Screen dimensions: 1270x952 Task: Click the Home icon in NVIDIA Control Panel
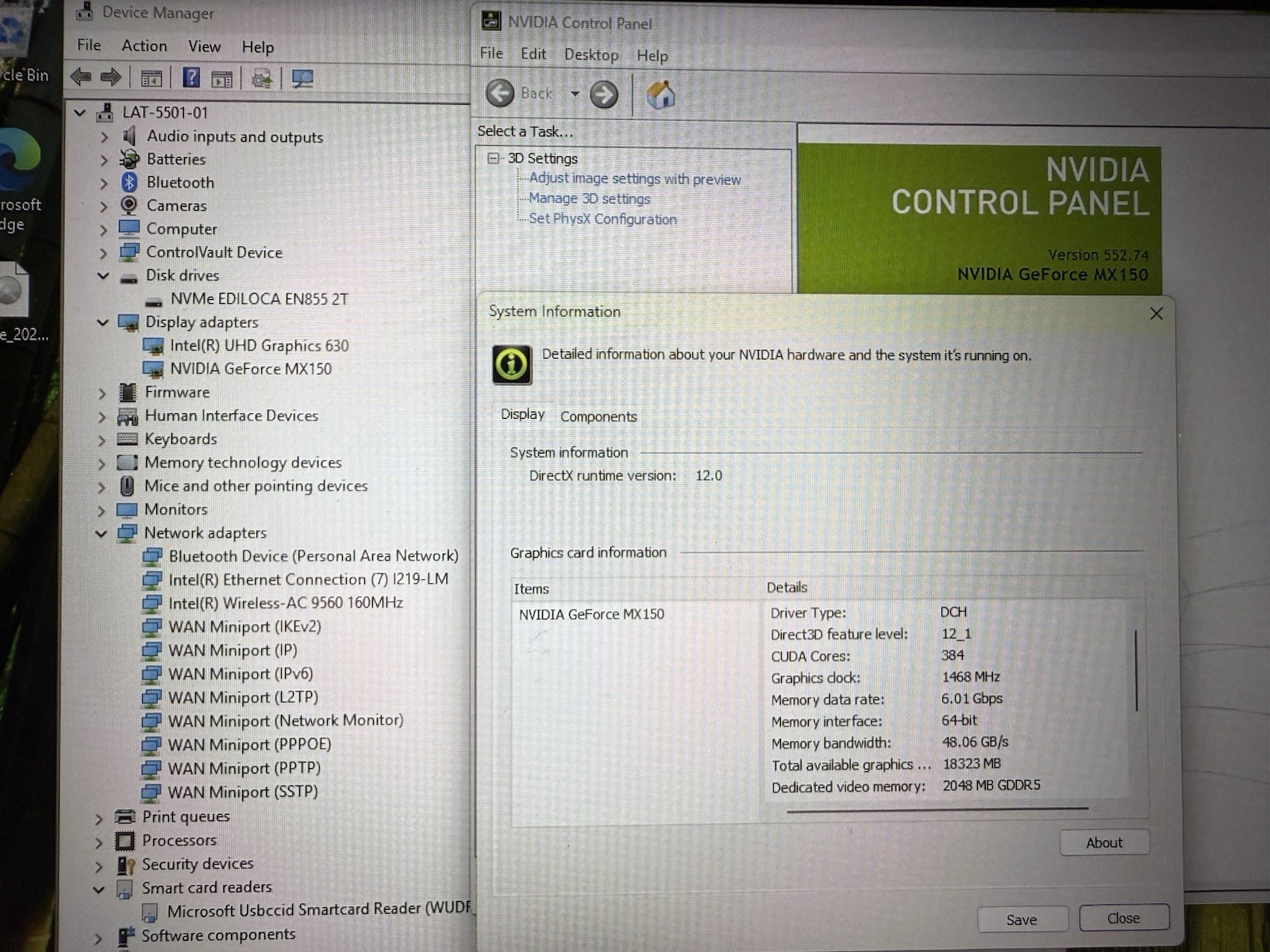pos(660,95)
